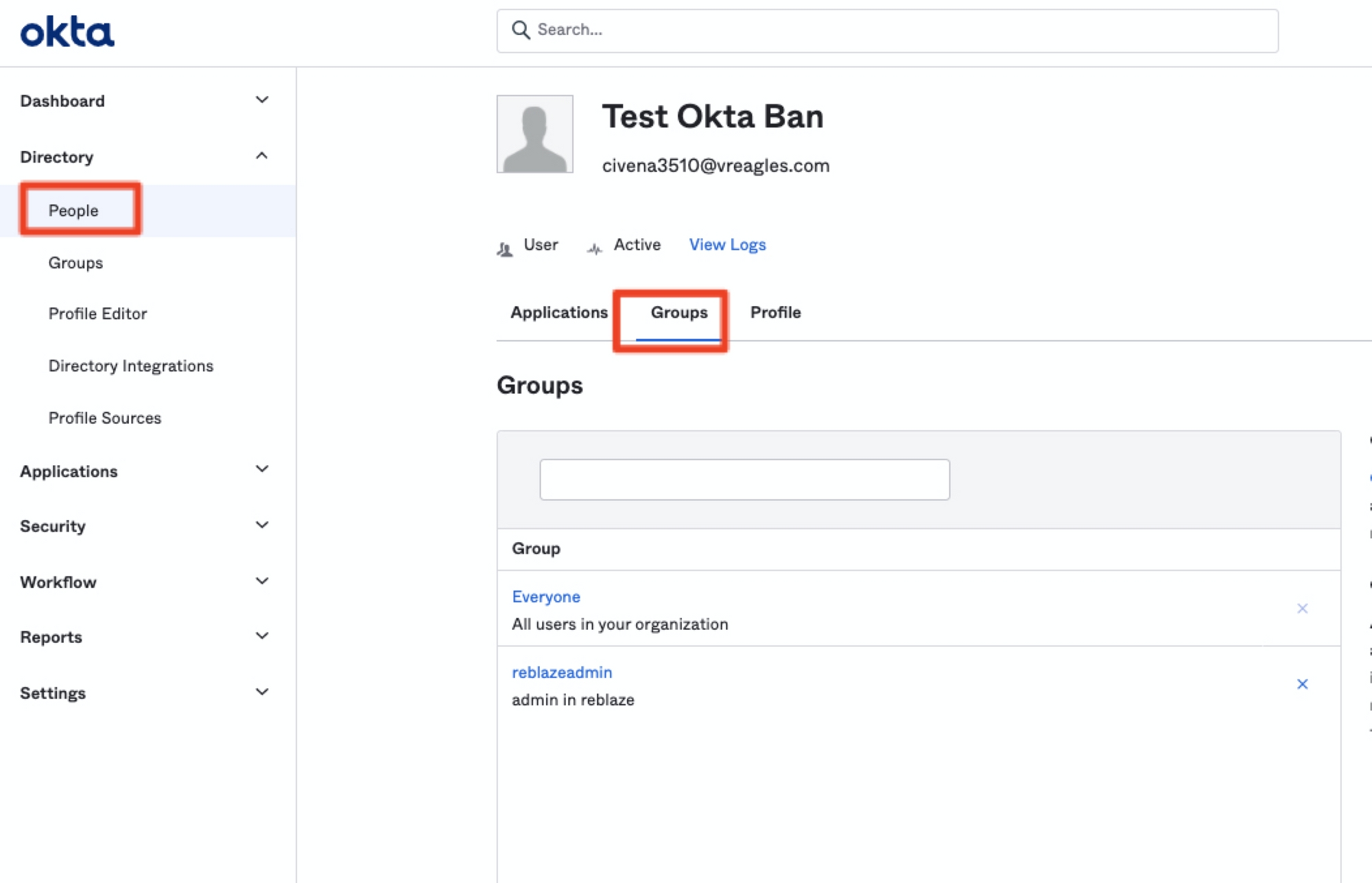This screenshot has width=1372, height=883.
Task: Switch to the Profile tab
Action: [775, 313]
